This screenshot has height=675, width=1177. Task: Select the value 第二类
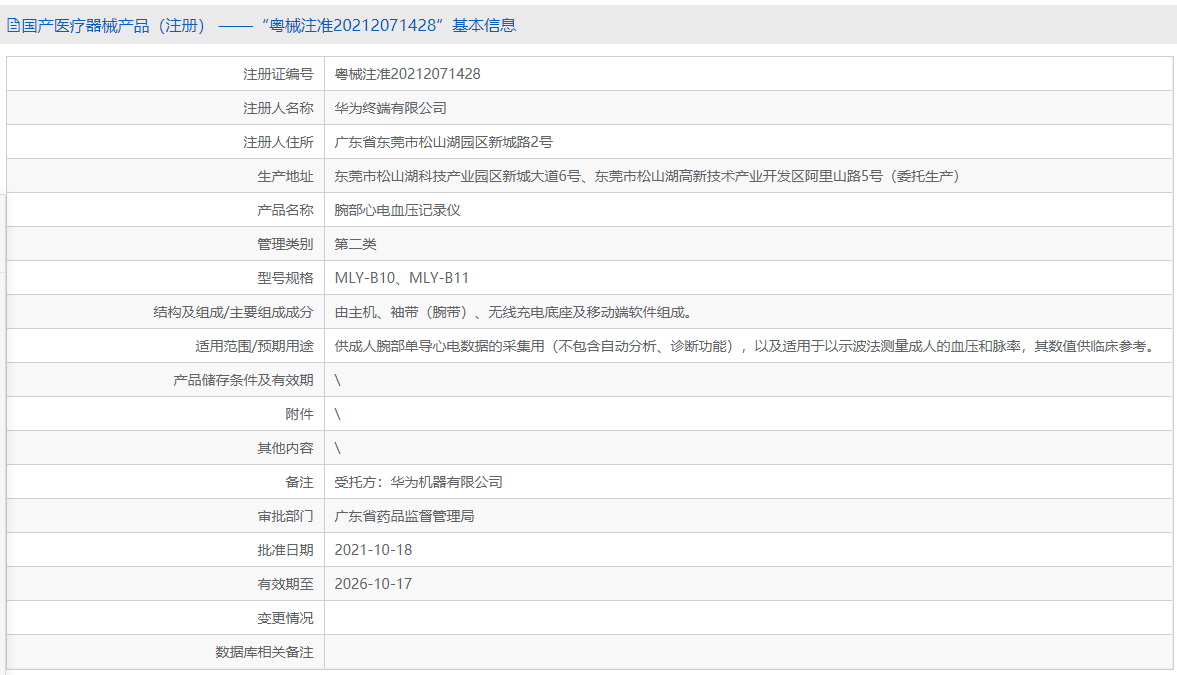tap(356, 244)
